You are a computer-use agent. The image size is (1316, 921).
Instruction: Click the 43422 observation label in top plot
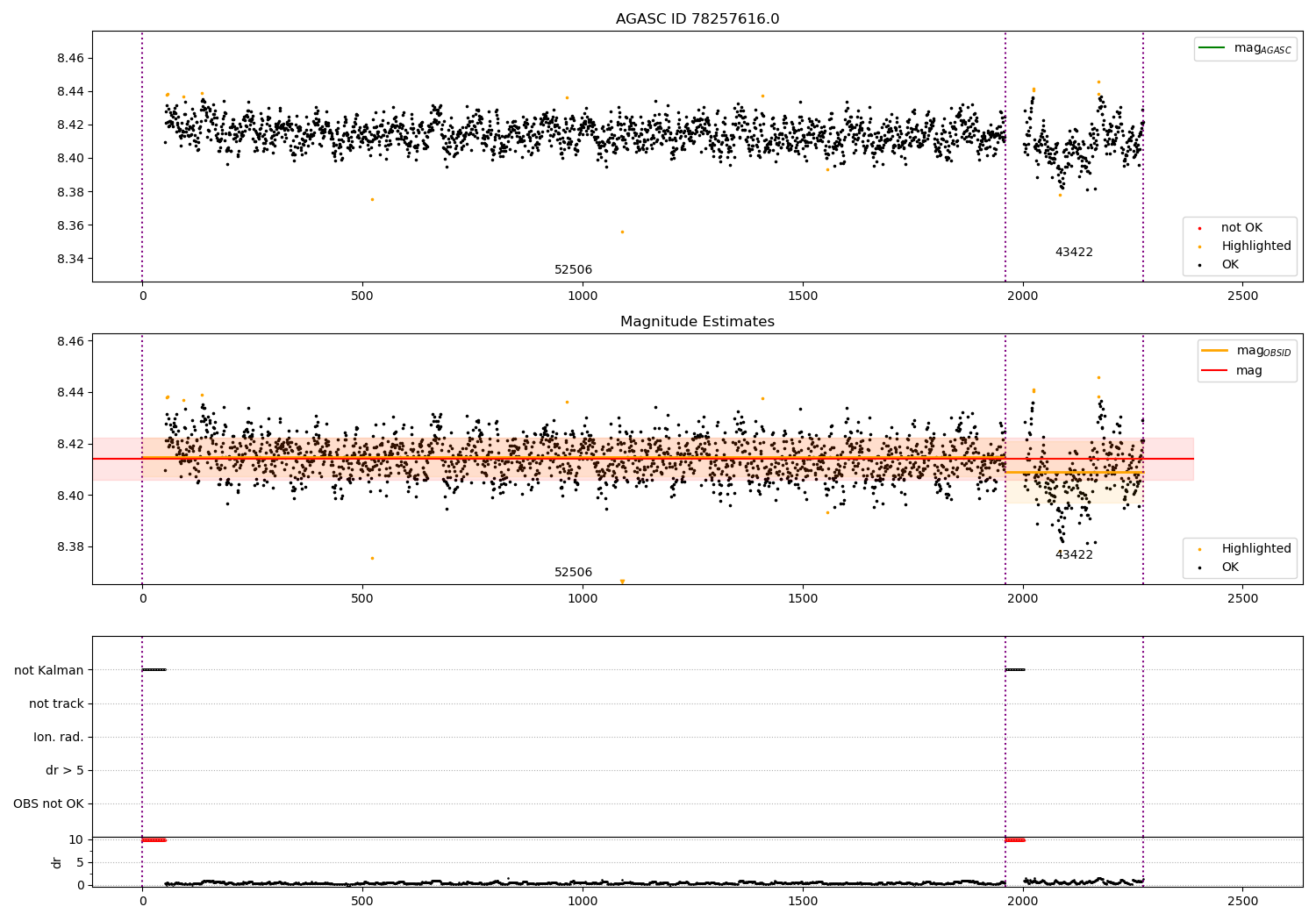point(1074,253)
